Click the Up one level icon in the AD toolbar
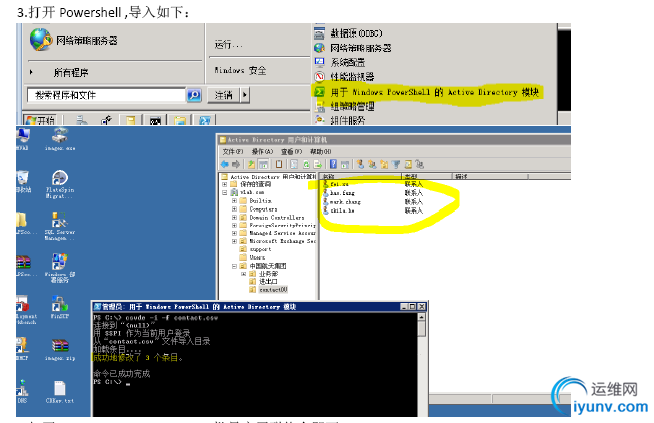Image resolution: width=654 pixels, height=423 pixels. click(252, 164)
